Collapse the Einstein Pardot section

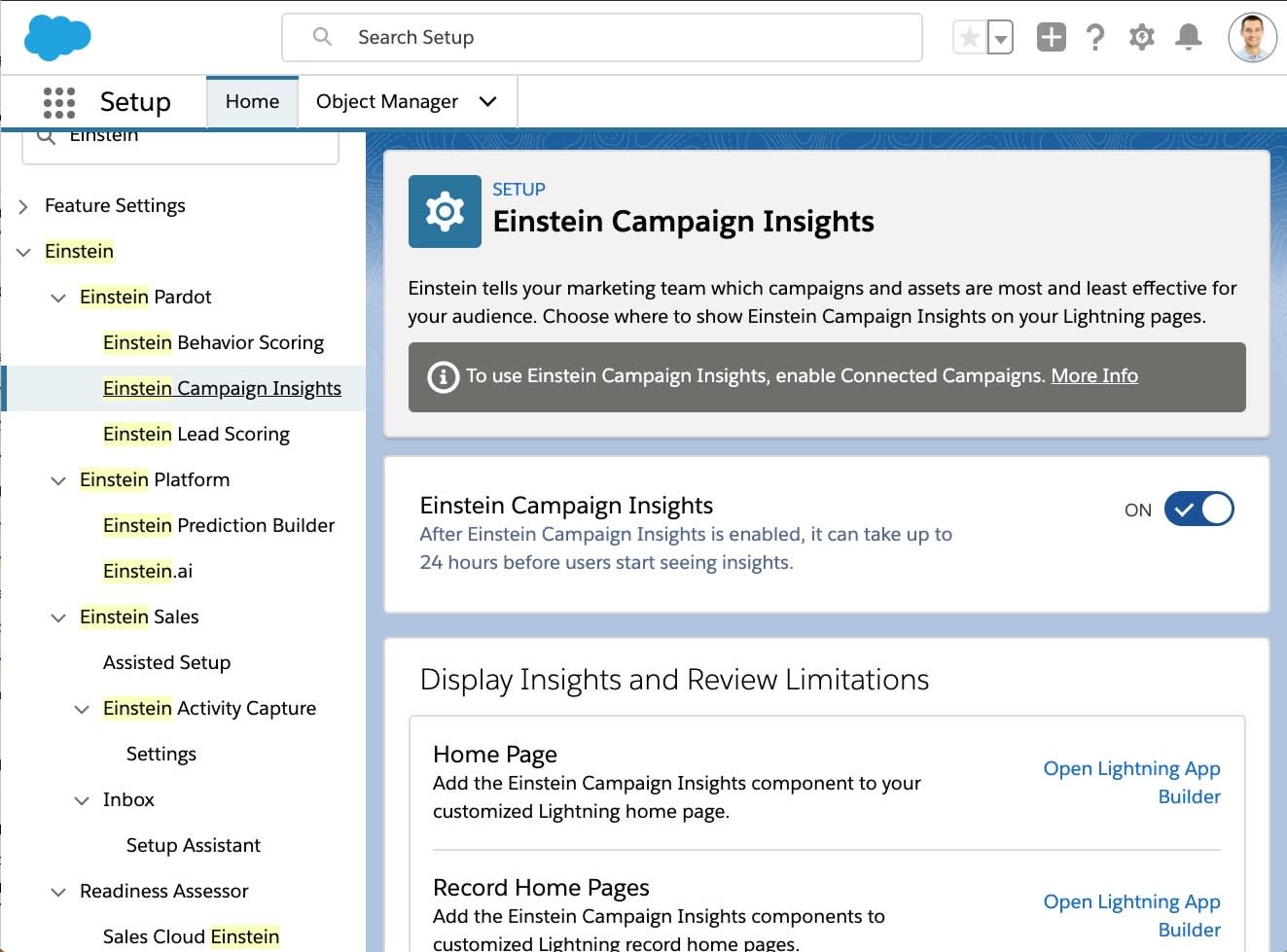click(x=58, y=298)
